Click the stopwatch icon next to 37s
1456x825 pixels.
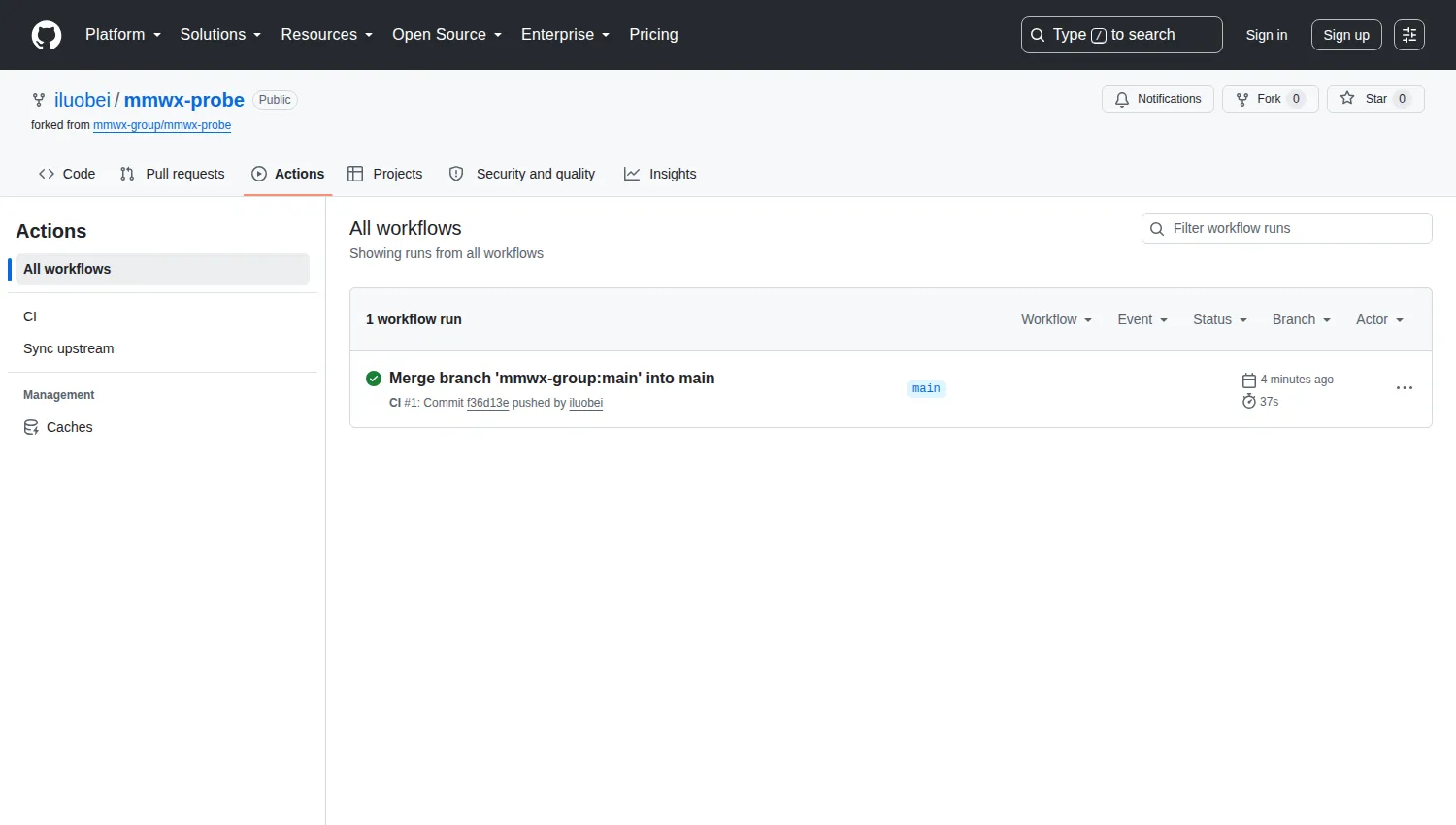tap(1249, 401)
